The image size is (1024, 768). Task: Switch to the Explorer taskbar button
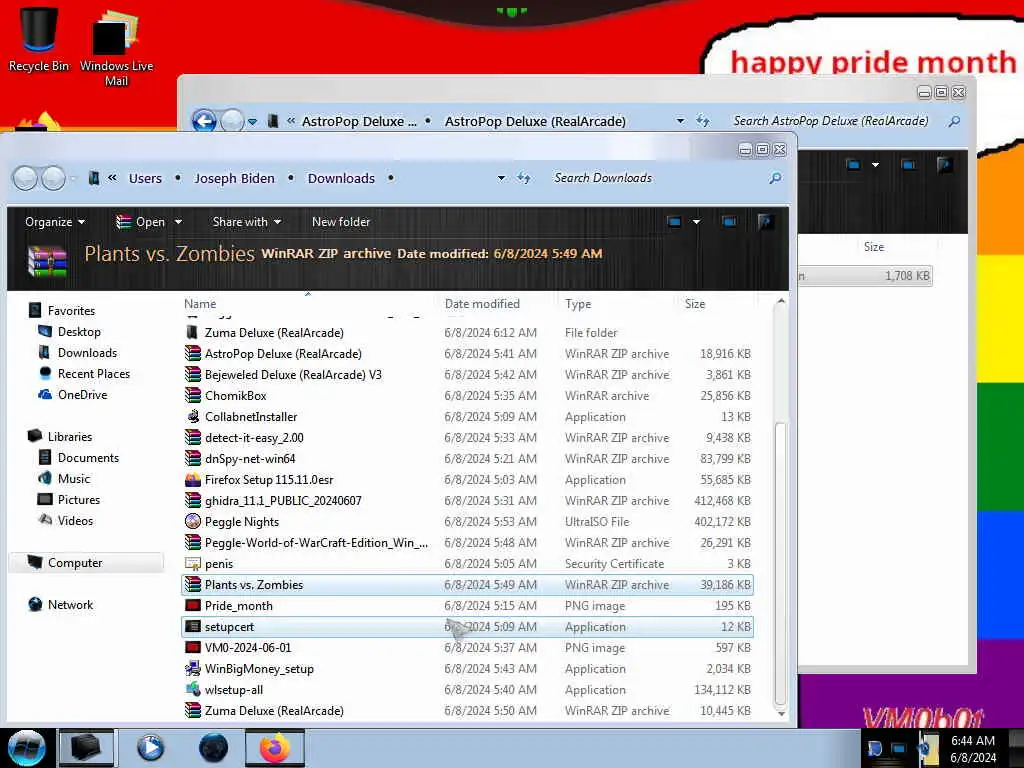pyautogui.click(x=86, y=748)
